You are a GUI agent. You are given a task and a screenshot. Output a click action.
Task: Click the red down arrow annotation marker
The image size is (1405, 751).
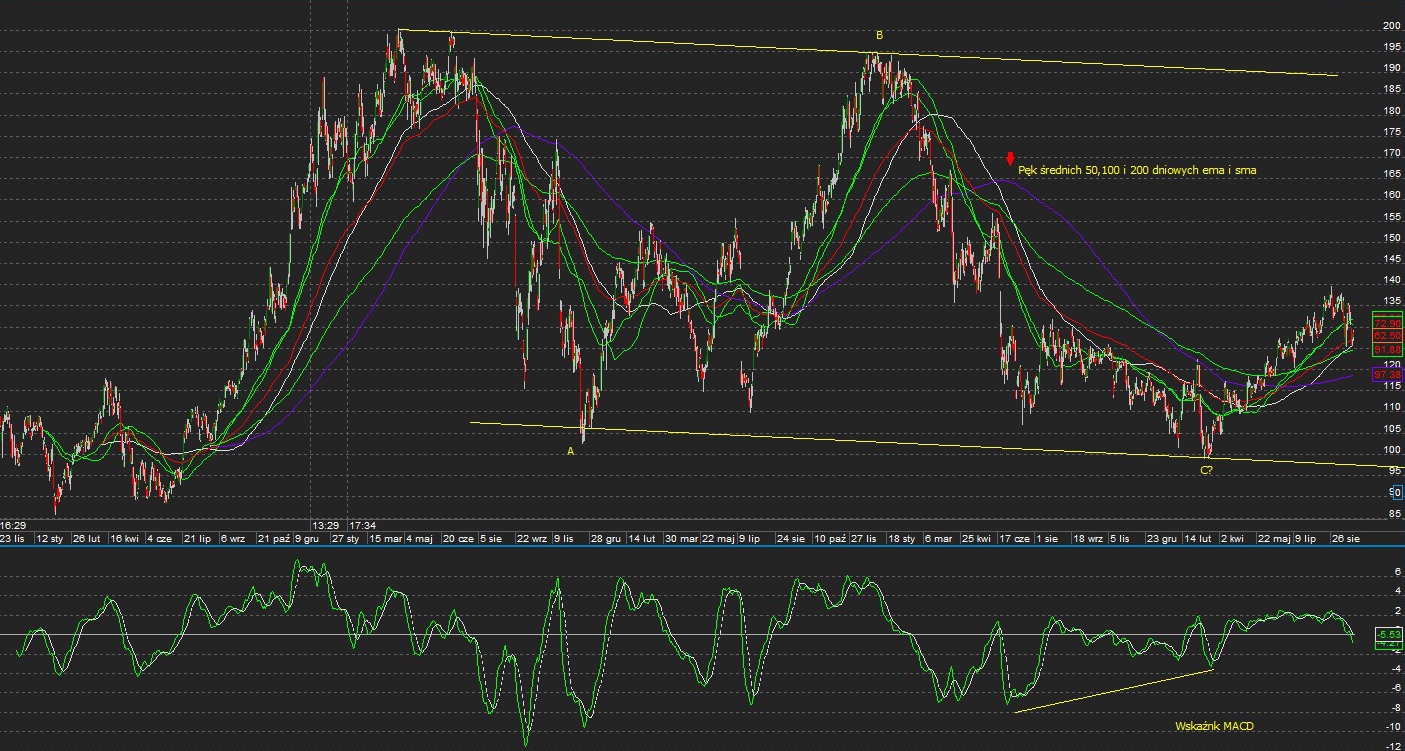coord(1010,158)
